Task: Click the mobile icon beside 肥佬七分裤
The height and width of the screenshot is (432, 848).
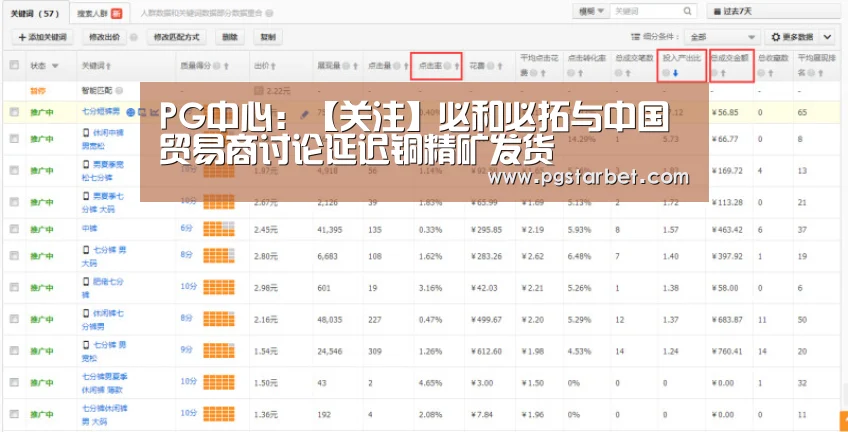Action: 85,281
